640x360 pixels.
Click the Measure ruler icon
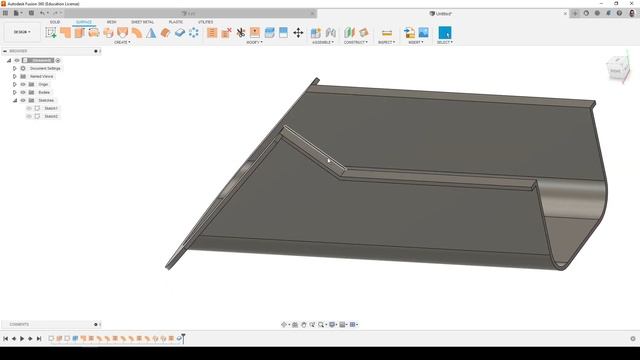(387, 33)
